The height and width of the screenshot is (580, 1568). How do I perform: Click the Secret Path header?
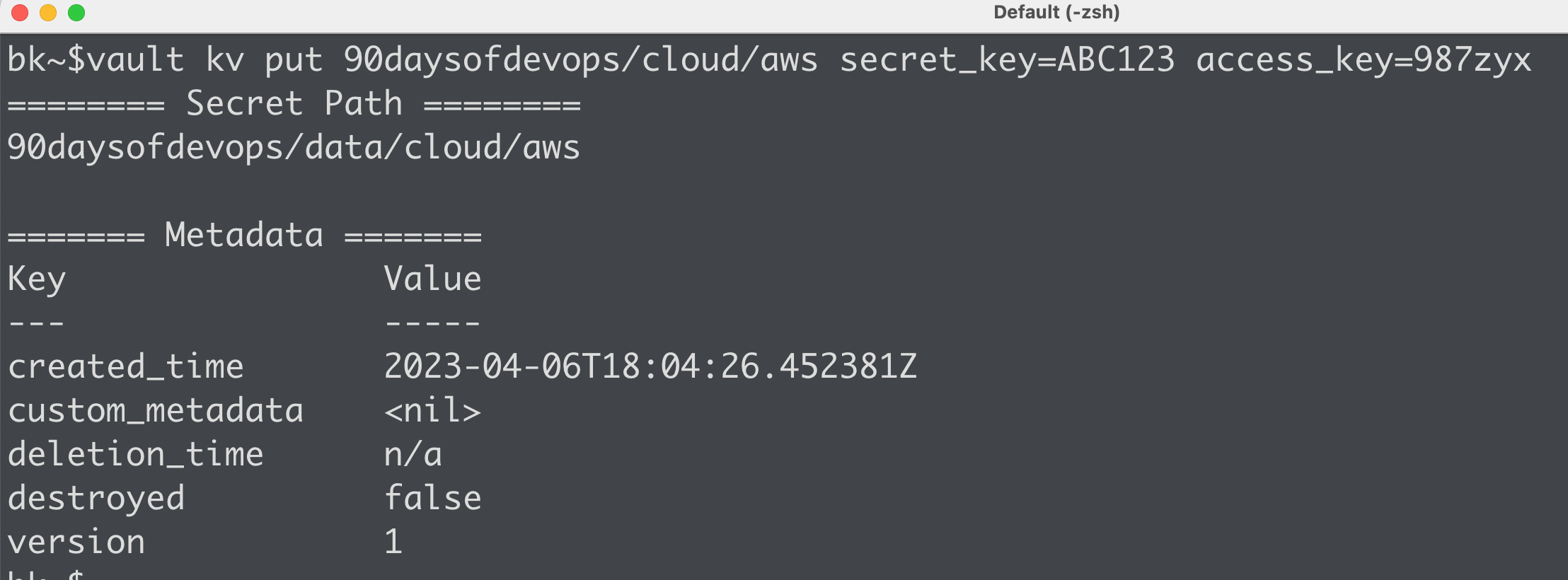click(294, 104)
